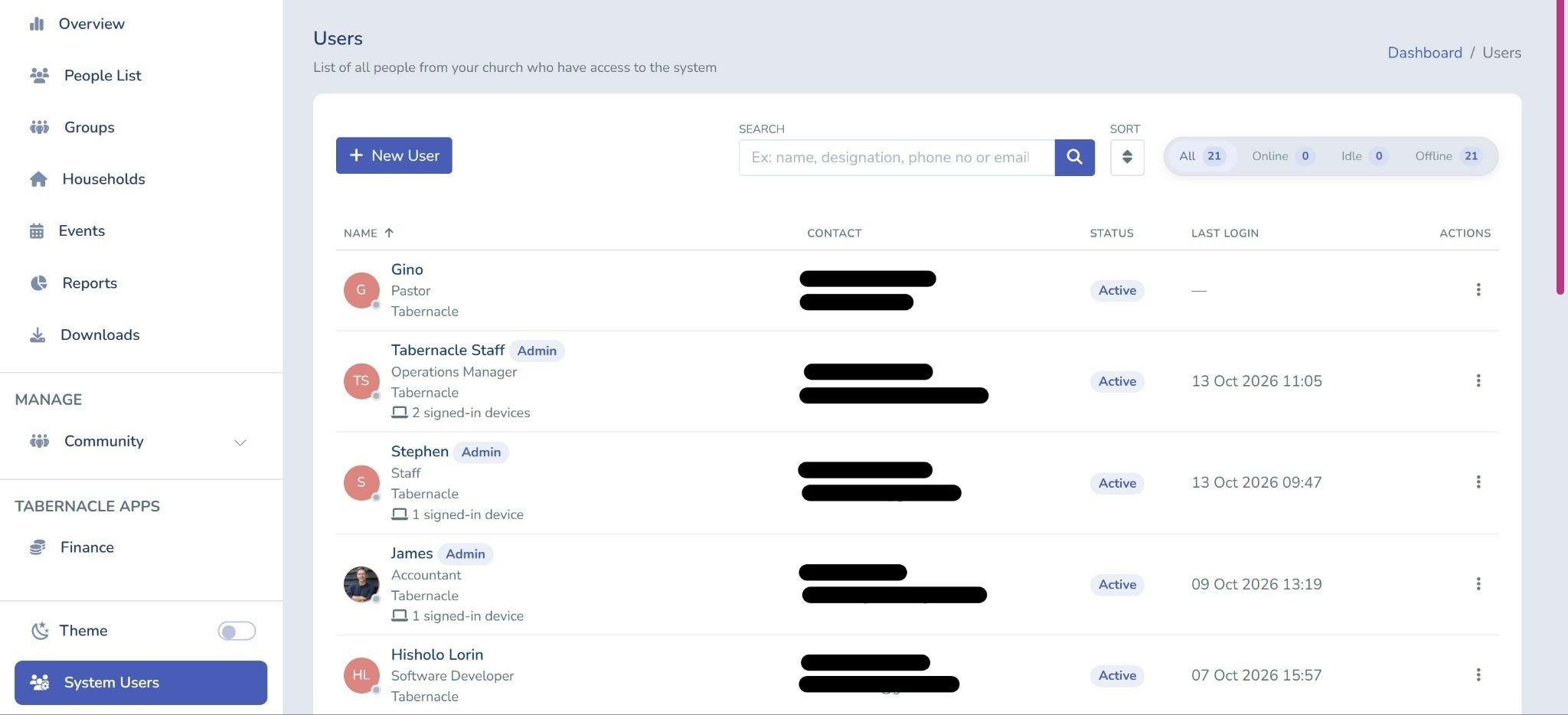Click the Users breadcrumb text
This screenshot has height=715, width=1568.
[x=1501, y=53]
